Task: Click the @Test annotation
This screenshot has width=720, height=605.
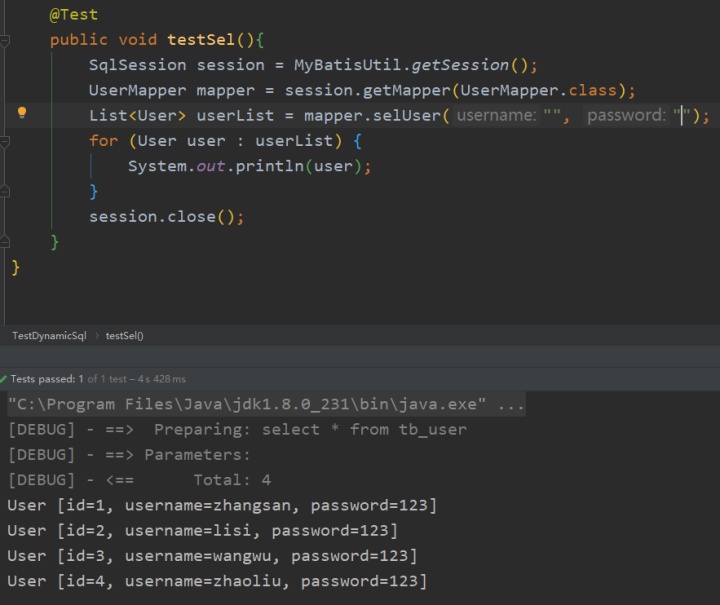Action: click(73, 15)
